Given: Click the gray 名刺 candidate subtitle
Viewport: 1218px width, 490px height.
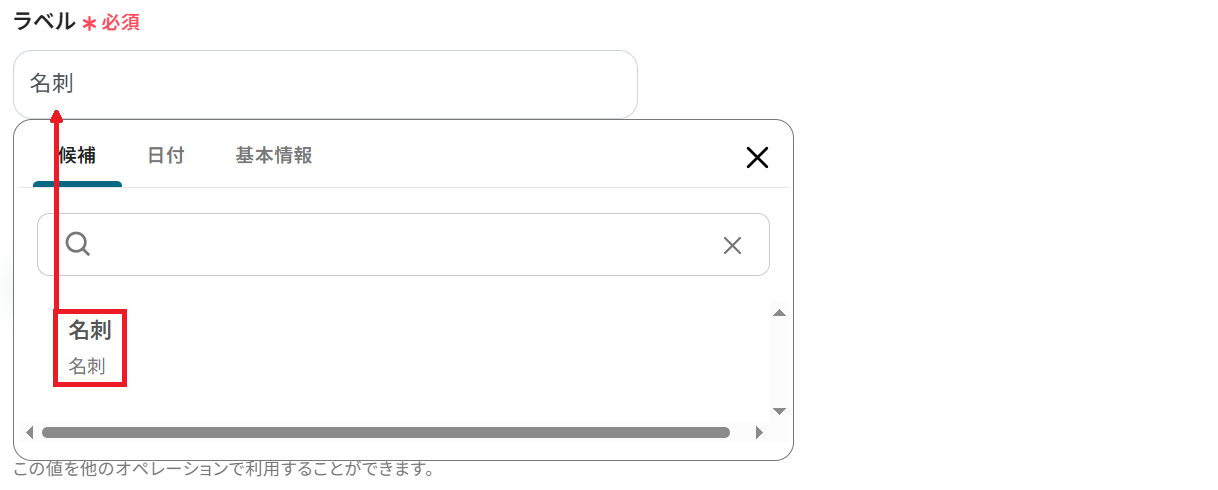Looking at the screenshot, I should [87, 366].
